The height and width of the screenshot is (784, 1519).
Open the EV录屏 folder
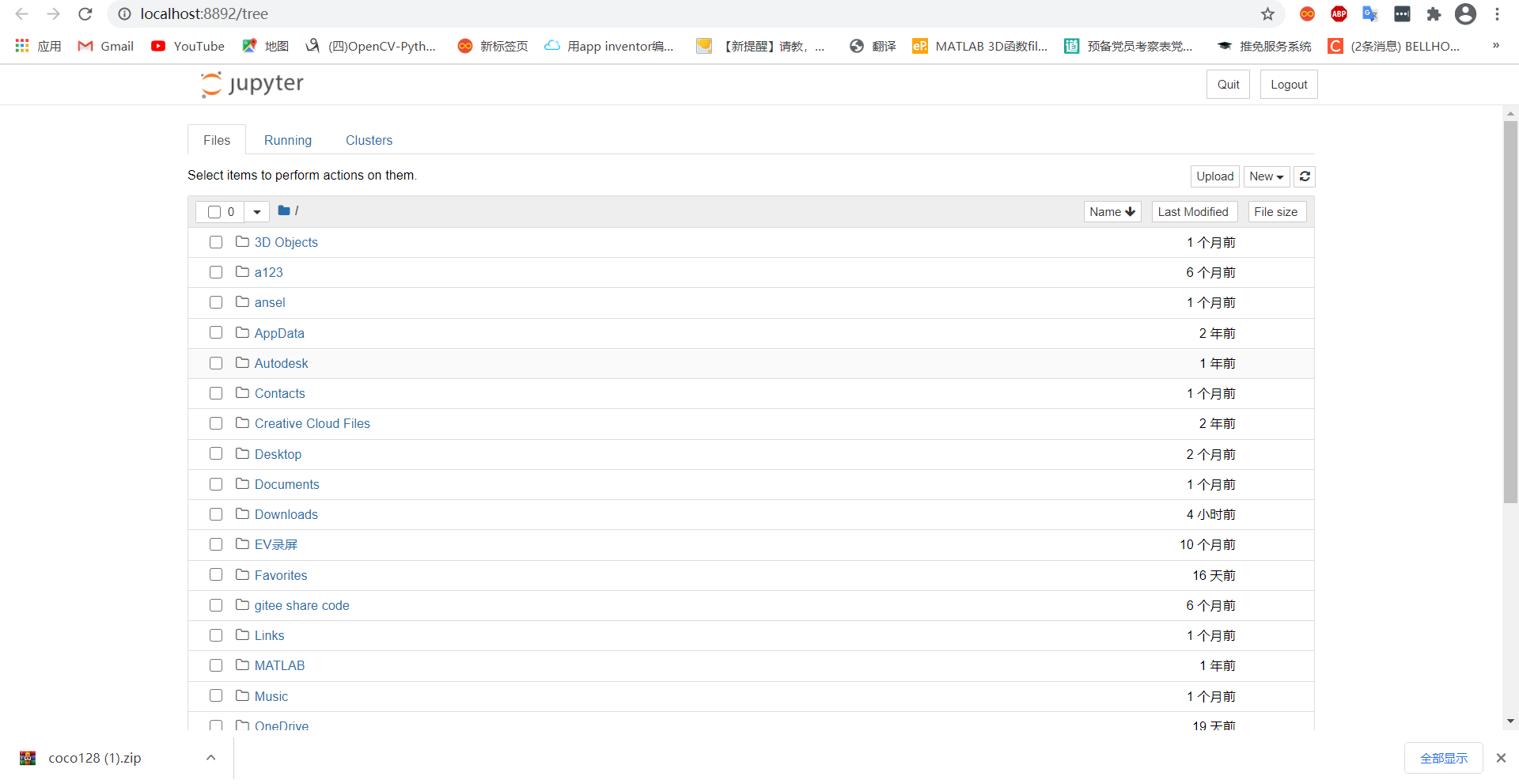pos(276,544)
